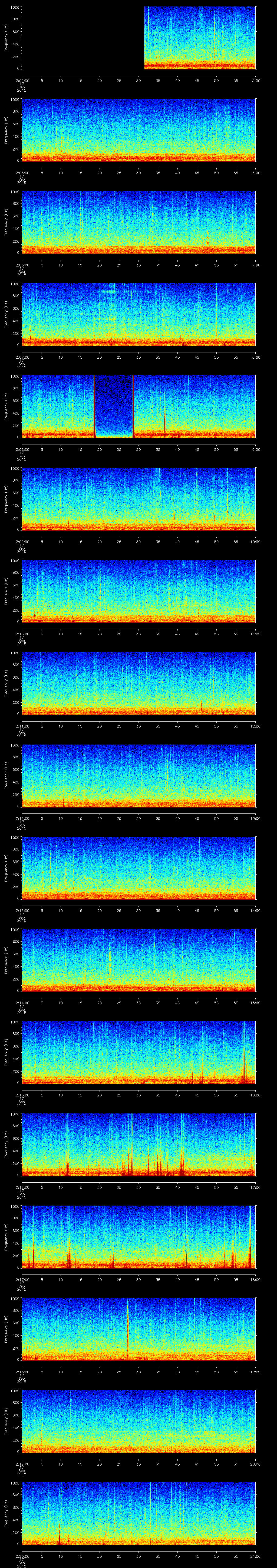The image size is (277, 1568).
Task: Click the Frequency (Hz) label of the 2:19:00 panel
Action: (6, 1421)
